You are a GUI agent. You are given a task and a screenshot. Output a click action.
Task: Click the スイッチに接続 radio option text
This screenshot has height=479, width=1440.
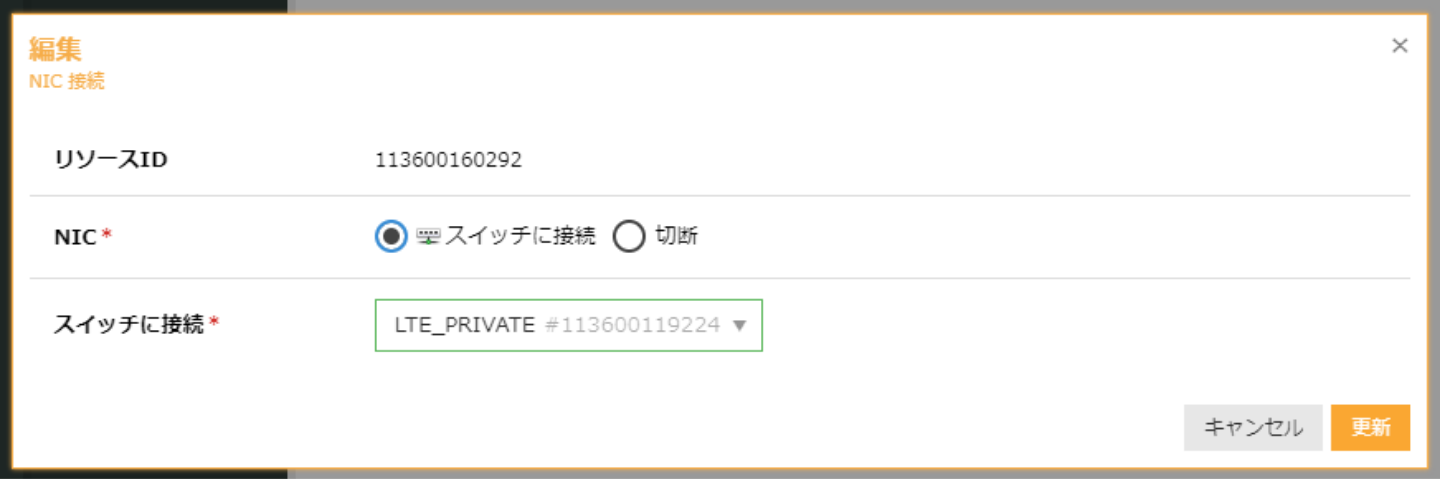[520, 237]
